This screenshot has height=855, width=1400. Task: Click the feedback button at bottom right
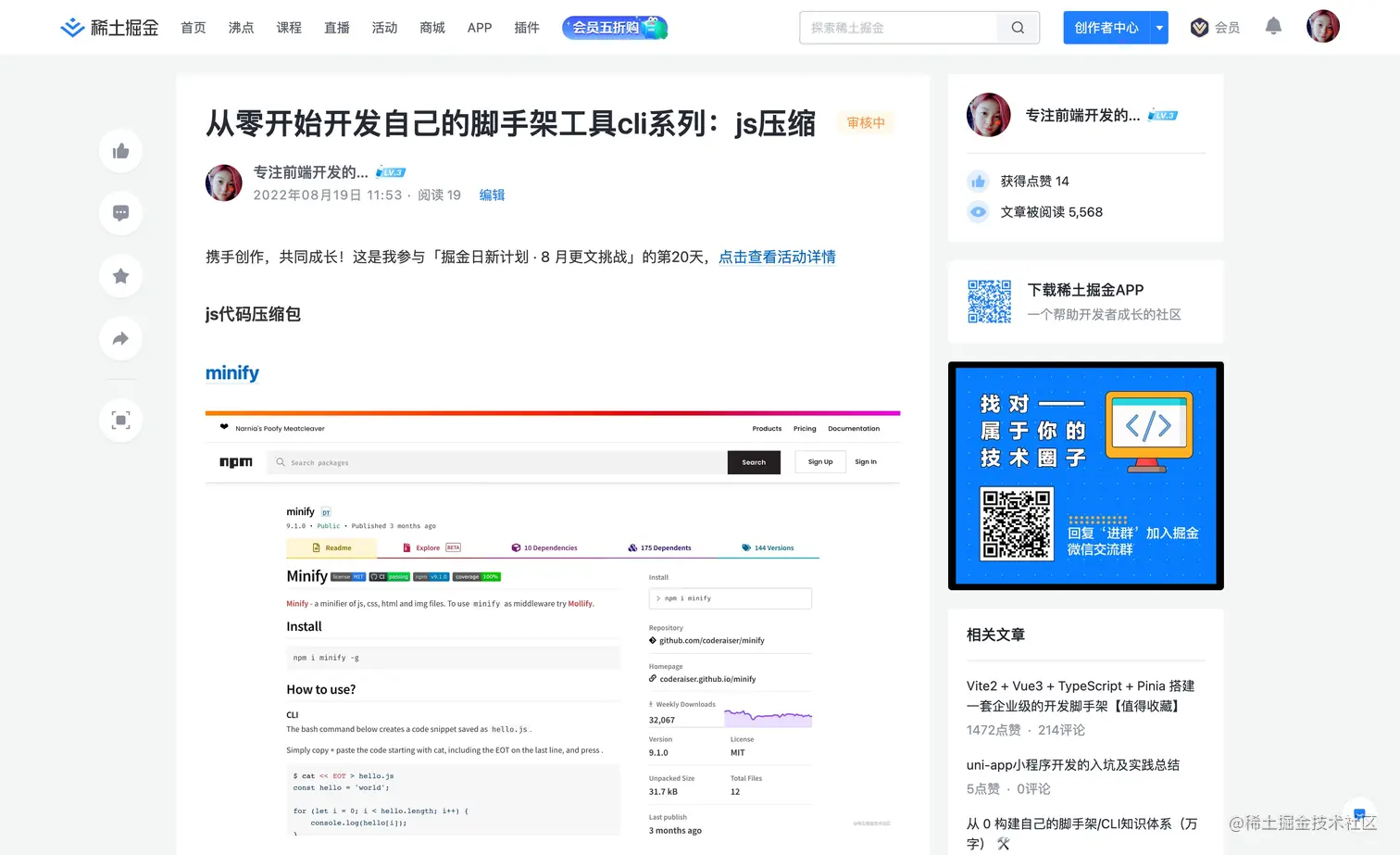click(1359, 815)
